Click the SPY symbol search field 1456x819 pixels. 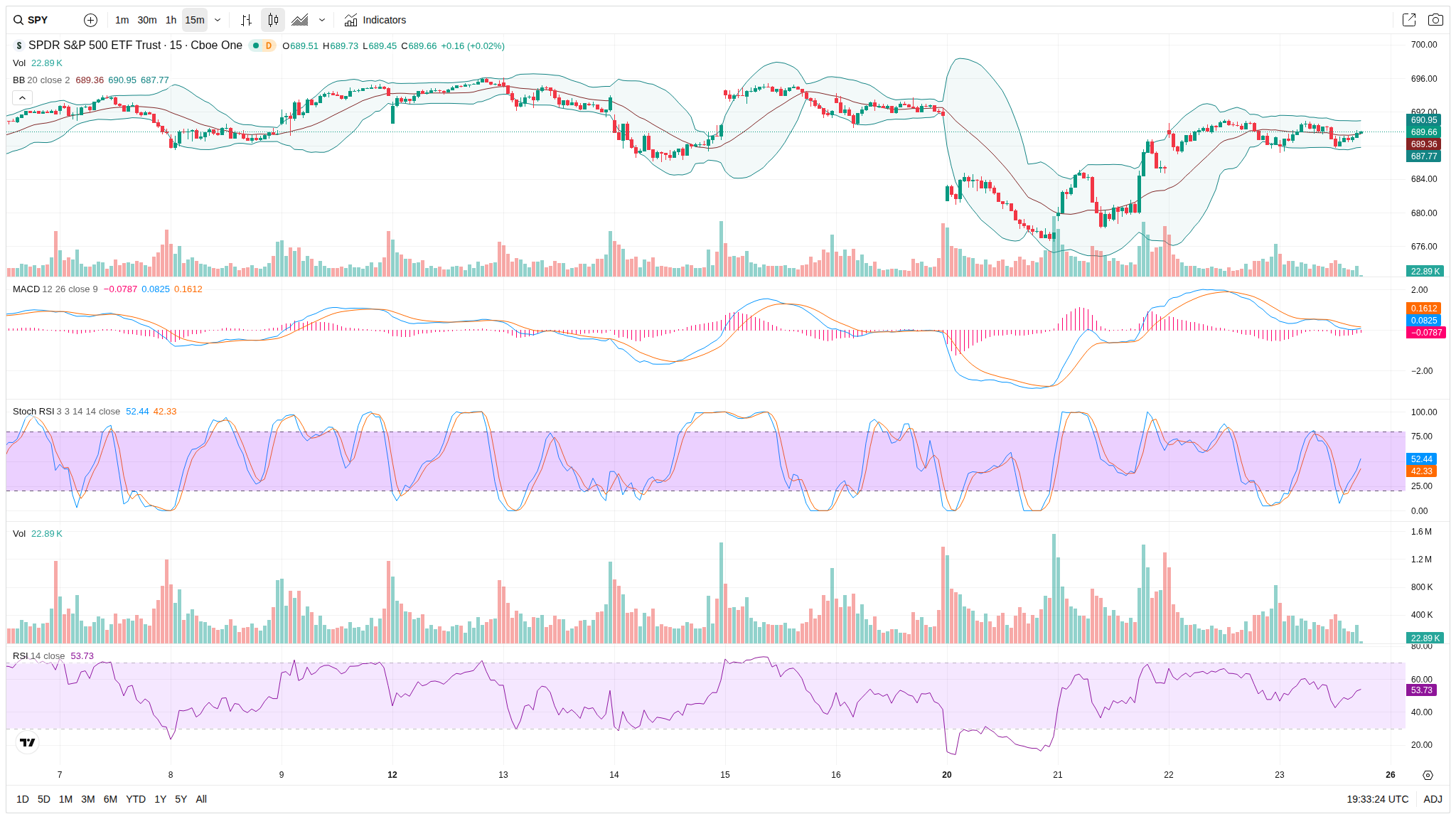pyautogui.click(x=38, y=20)
